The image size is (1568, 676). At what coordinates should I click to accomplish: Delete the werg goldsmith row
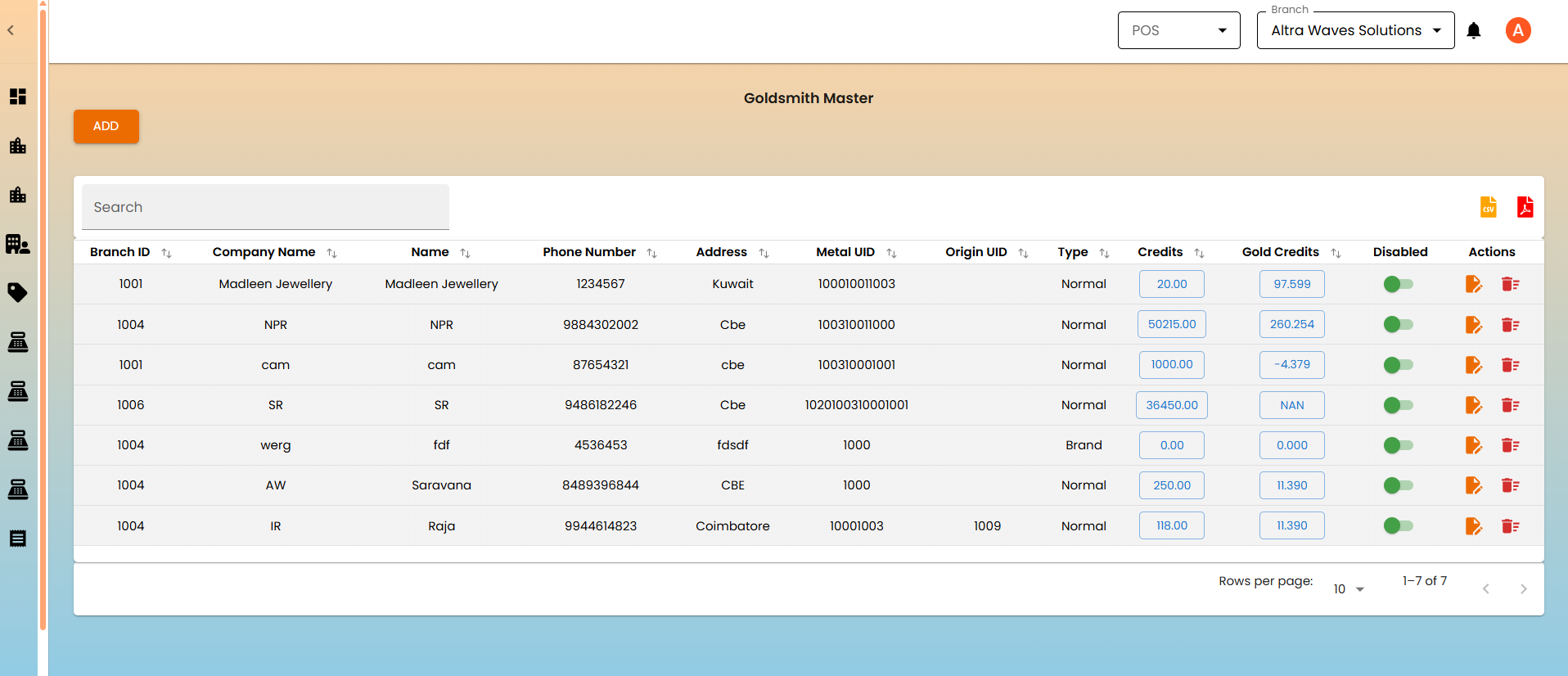[1510, 445]
